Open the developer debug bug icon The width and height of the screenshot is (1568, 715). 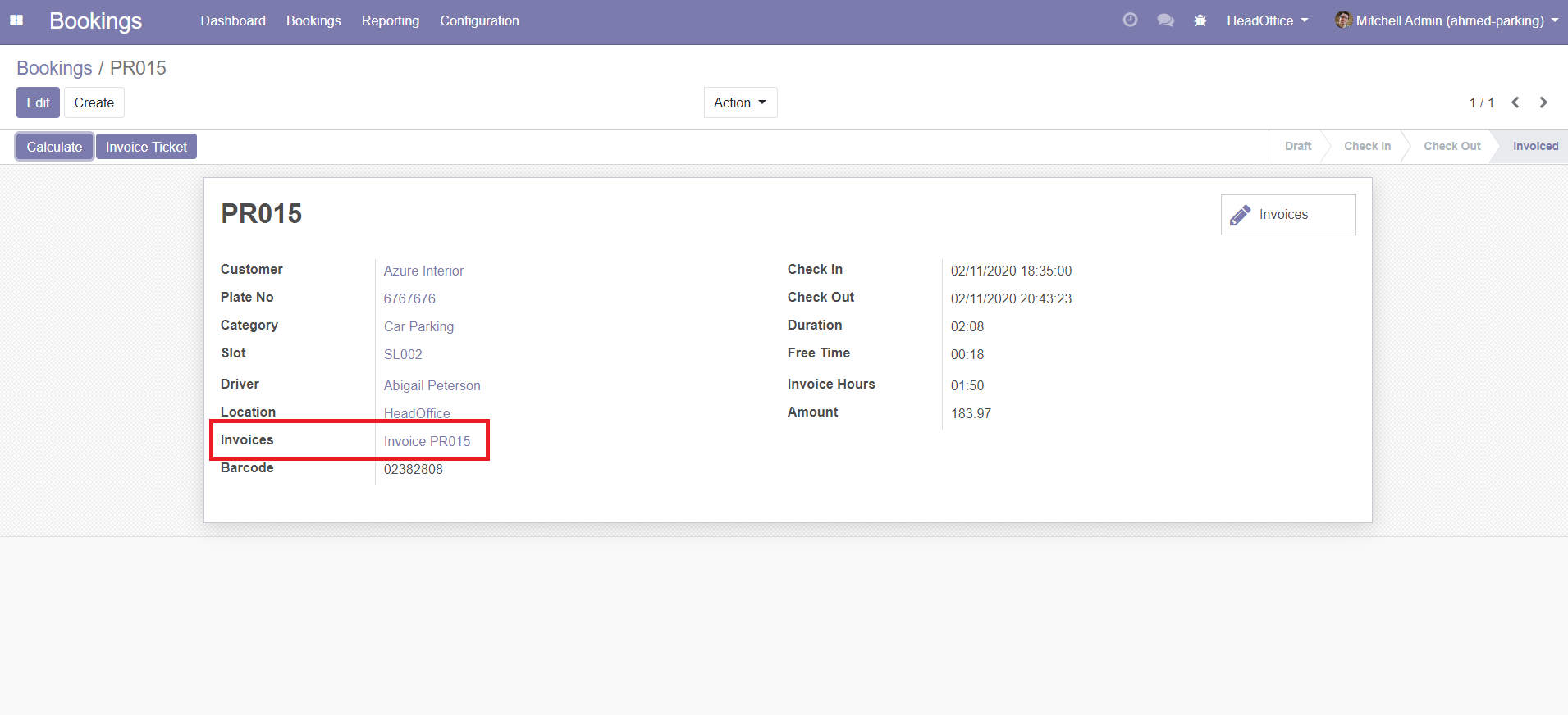[1200, 20]
